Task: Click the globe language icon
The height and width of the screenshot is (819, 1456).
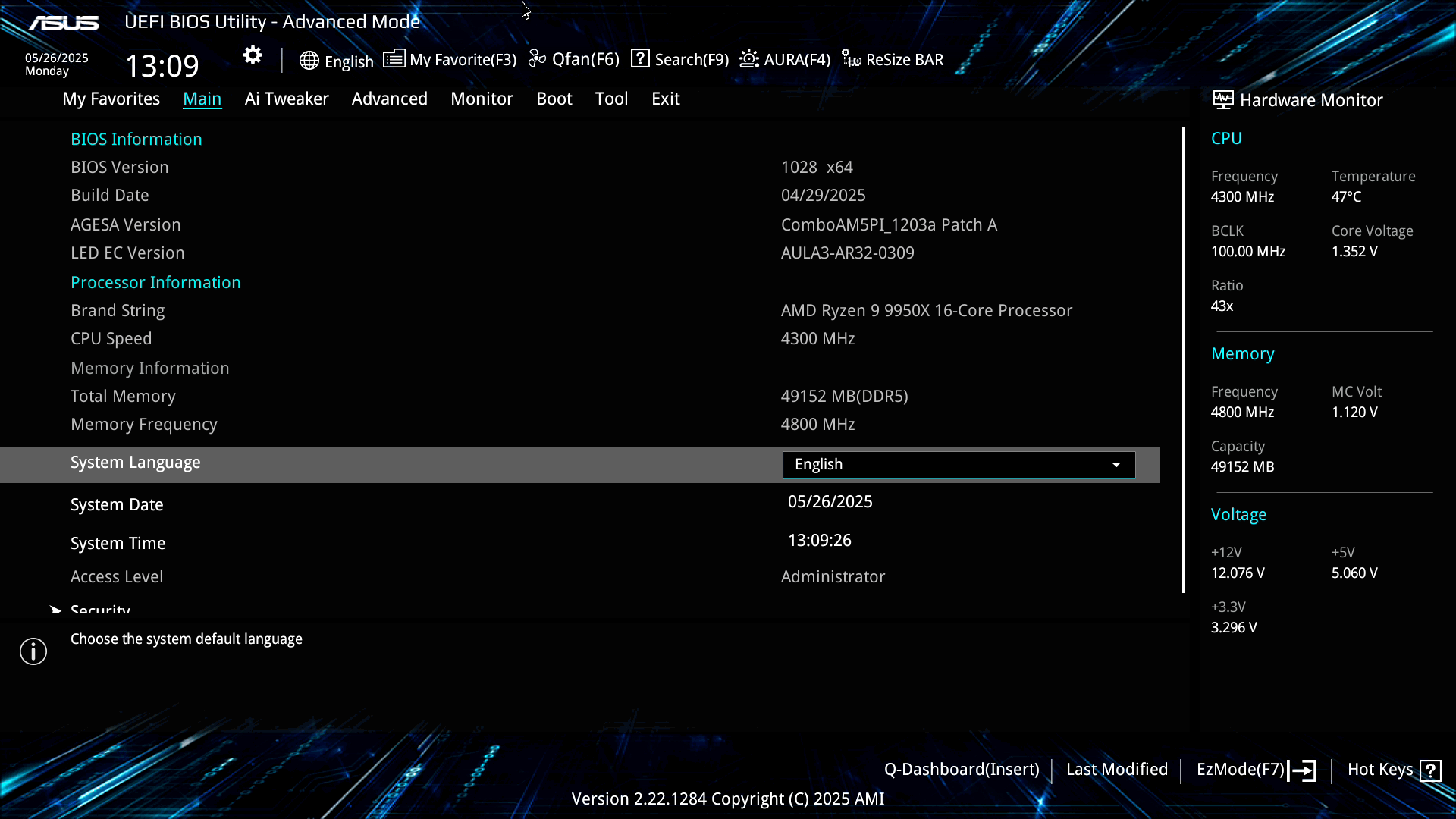Action: coord(309,61)
